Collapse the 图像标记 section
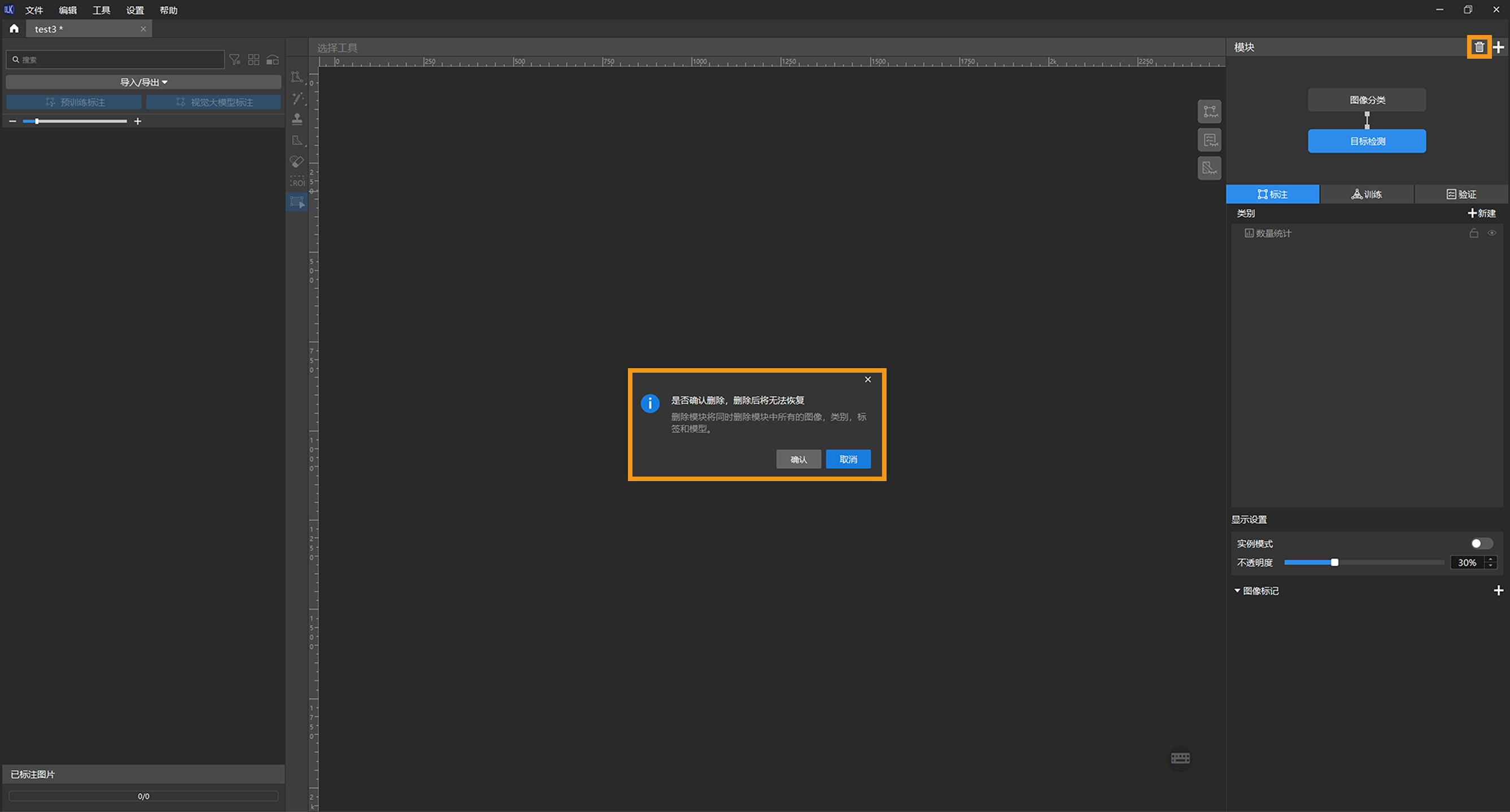Image resolution: width=1510 pixels, height=812 pixels. click(1237, 591)
